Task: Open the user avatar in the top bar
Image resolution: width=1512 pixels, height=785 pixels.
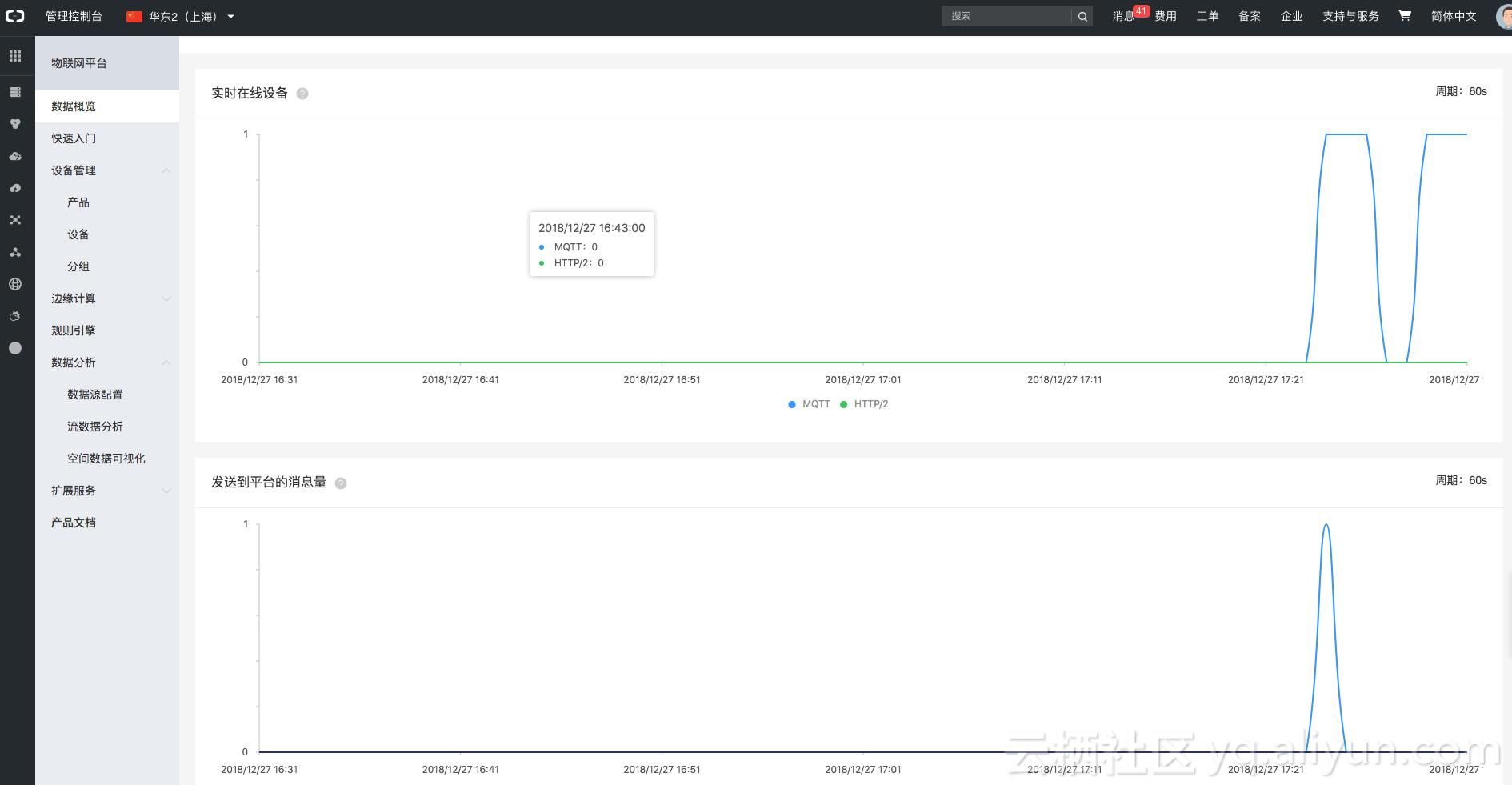Action: click(1504, 16)
